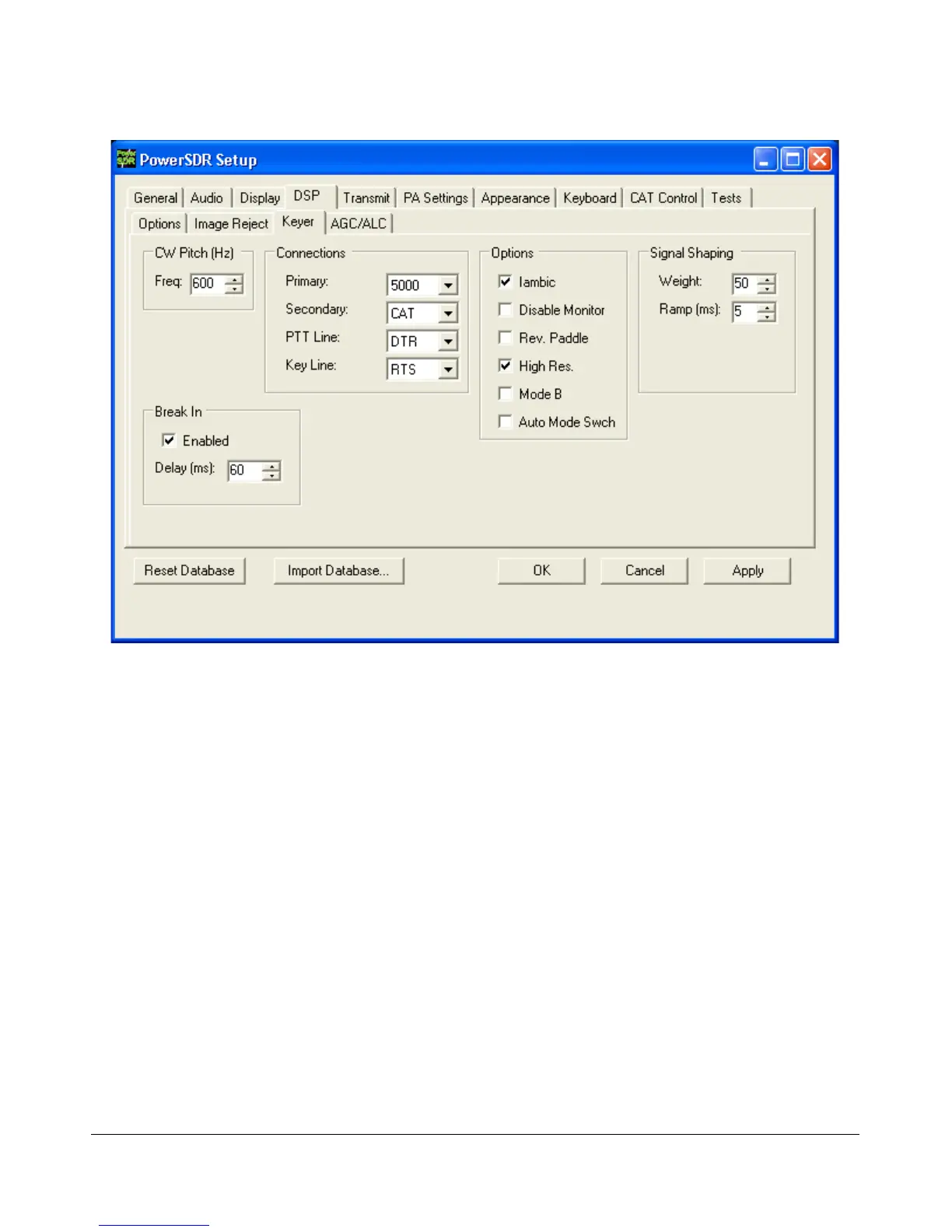This screenshot has width=952, height=1232.
Task: Select the Keyer sub-tab
Action: point(299,222)
